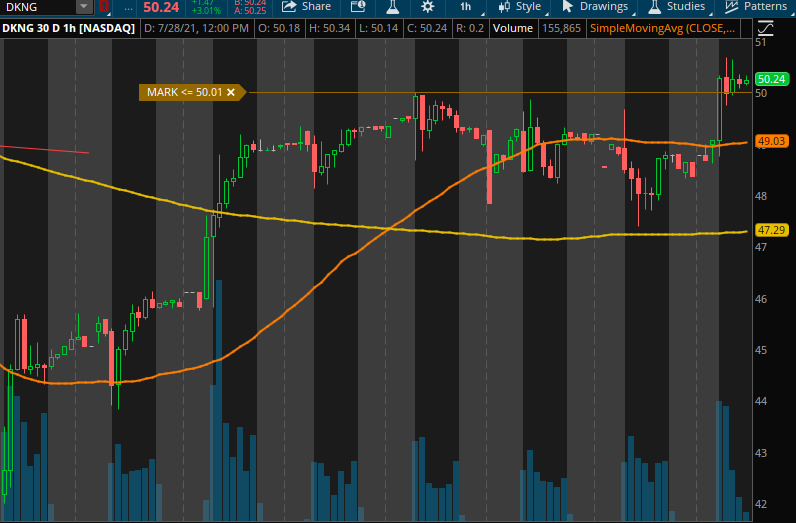Click the date readout 7/28/21, 12:00 PM

click(x=196, y=28)
